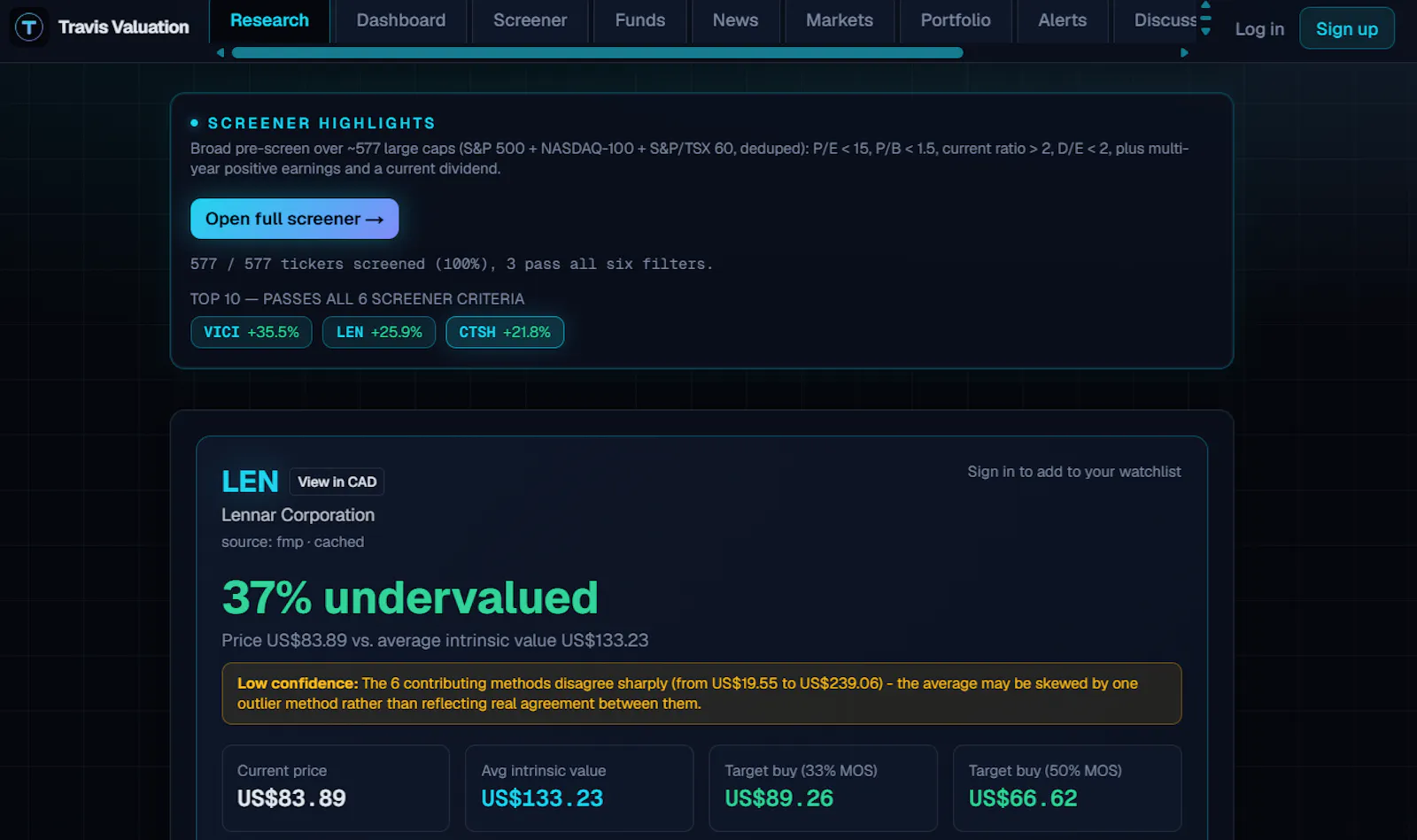The image size is (1417, 840).
Task: Select the VICI +35.5% ticker chip
Action: point(252,332)
